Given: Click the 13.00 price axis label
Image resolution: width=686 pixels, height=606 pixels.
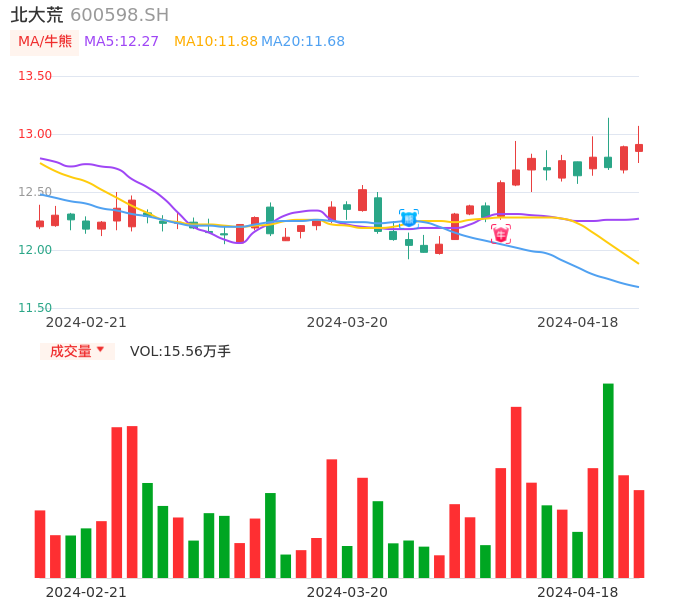Looking at the screenshot, I should coord(35,134).
